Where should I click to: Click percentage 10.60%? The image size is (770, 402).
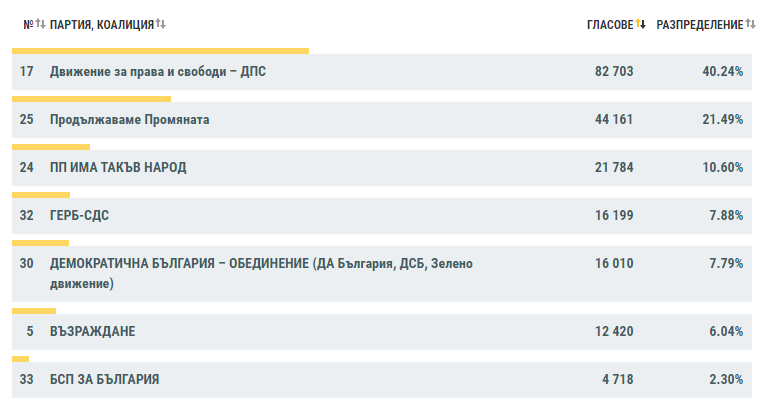coord(722,168)
